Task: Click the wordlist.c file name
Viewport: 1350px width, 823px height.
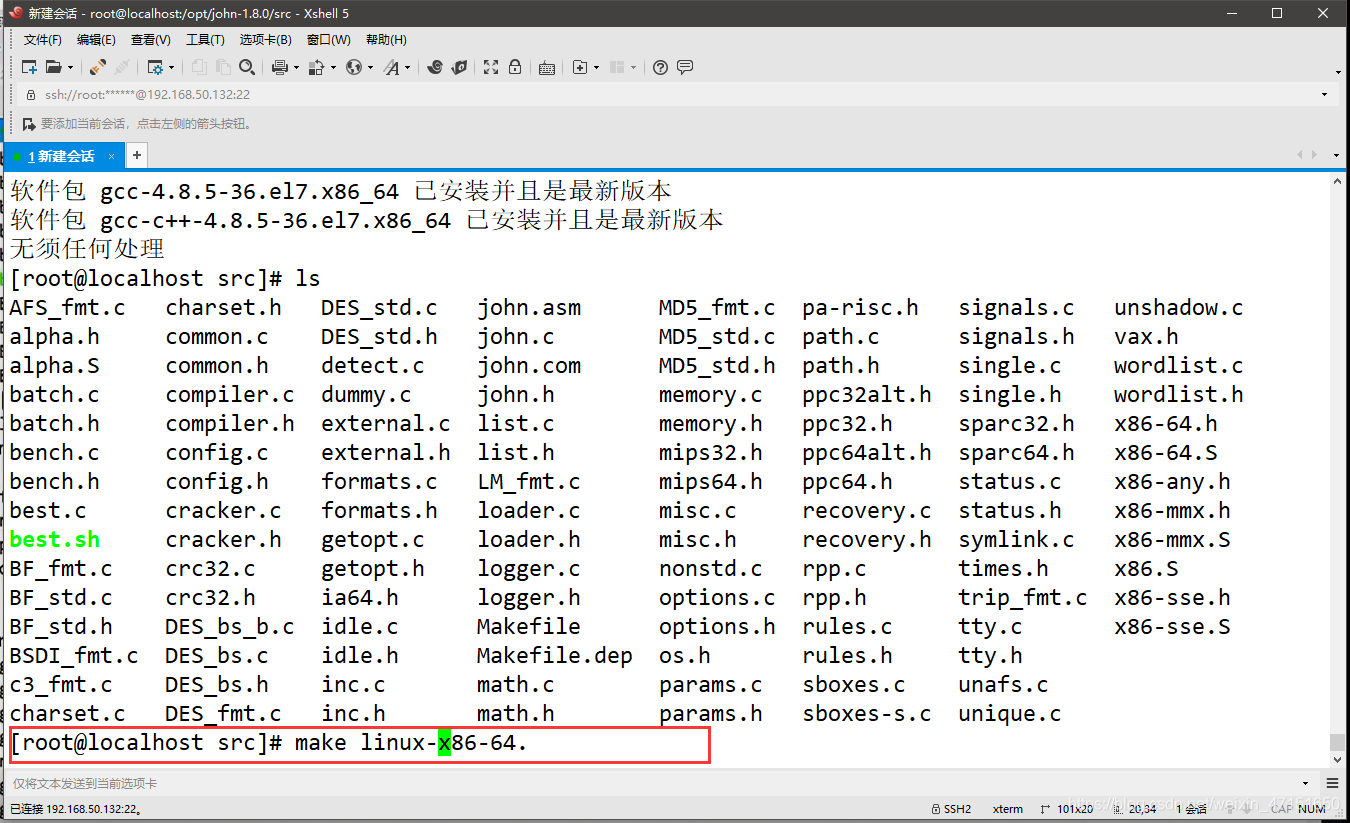Action: [x=1179, y=366]
